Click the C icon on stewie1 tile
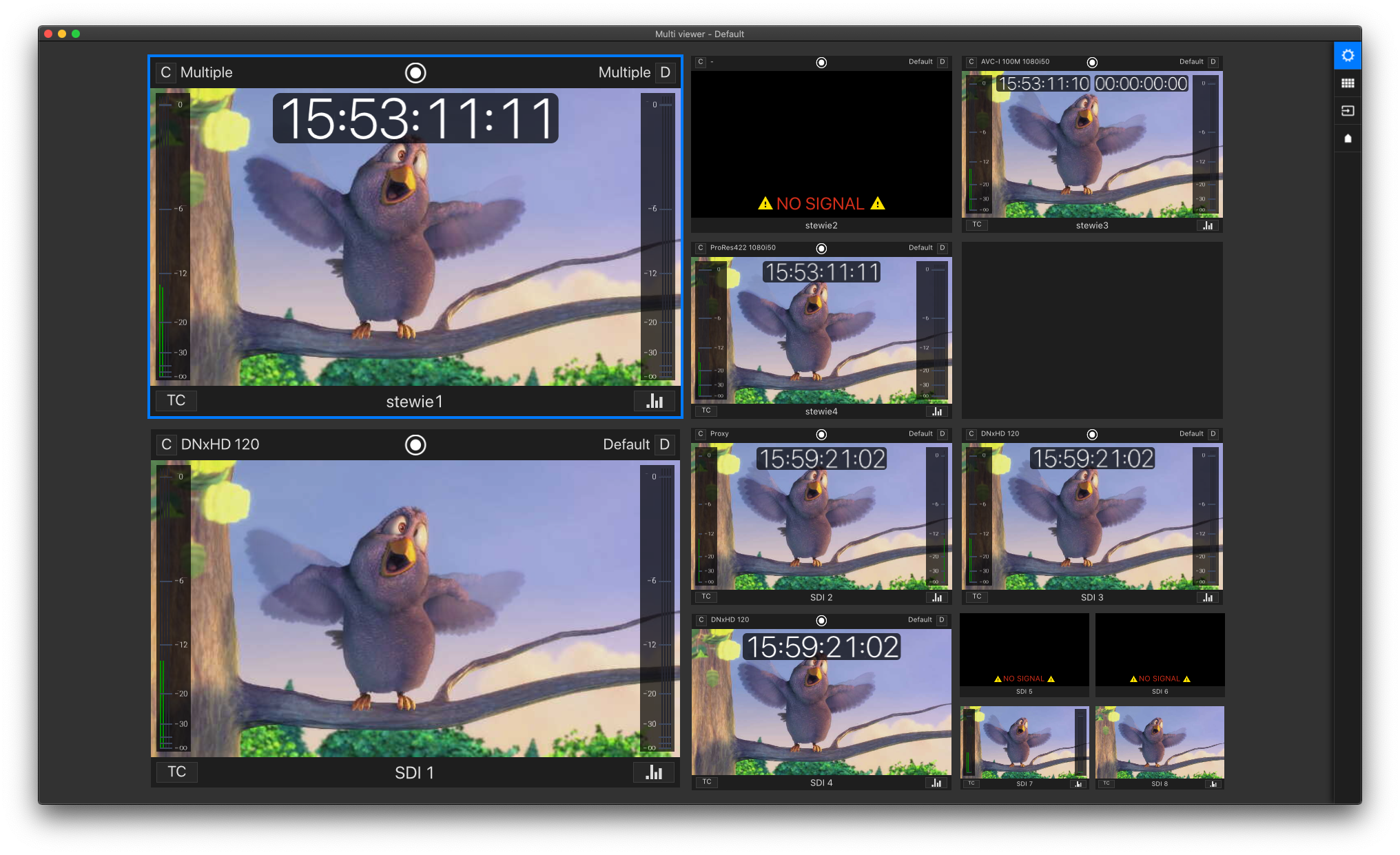Screen dimensions: 1400x855 click(x=165, y=72)
